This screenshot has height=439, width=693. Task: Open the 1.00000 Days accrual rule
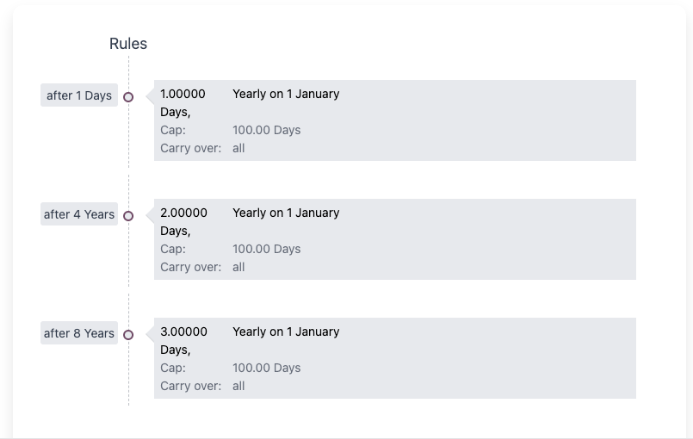tap(184, 102)
